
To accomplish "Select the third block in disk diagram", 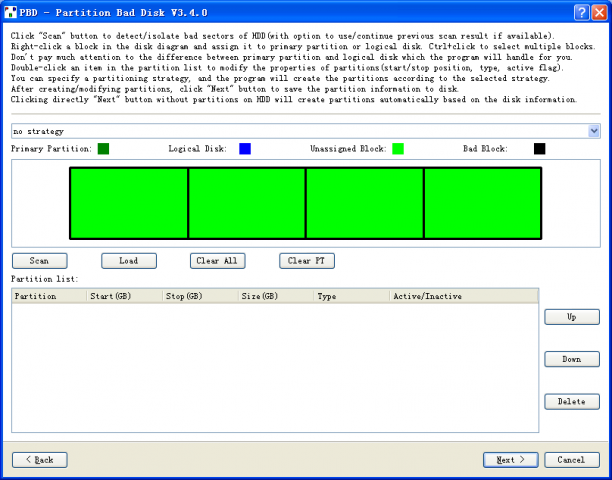I will [x=365, y=203].
